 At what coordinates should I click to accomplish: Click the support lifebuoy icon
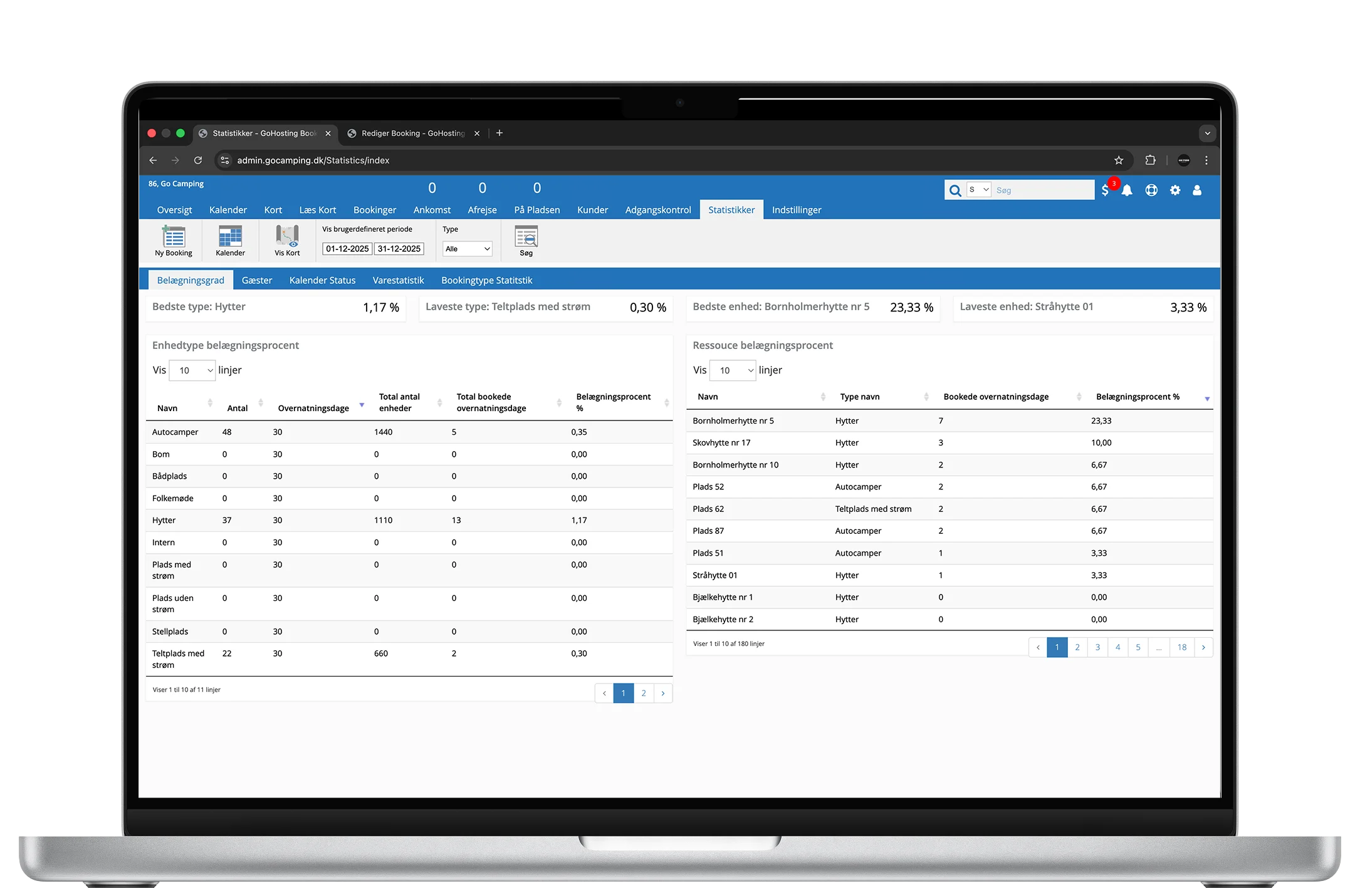[x=1151, y=190]
